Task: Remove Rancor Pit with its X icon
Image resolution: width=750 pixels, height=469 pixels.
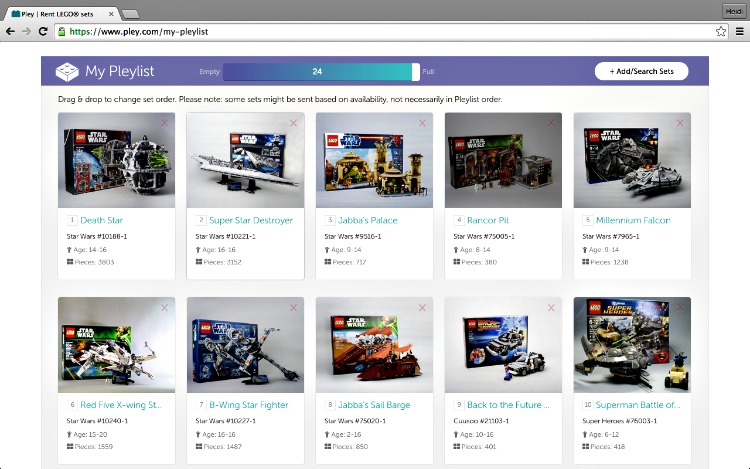Action: (551, 123)
